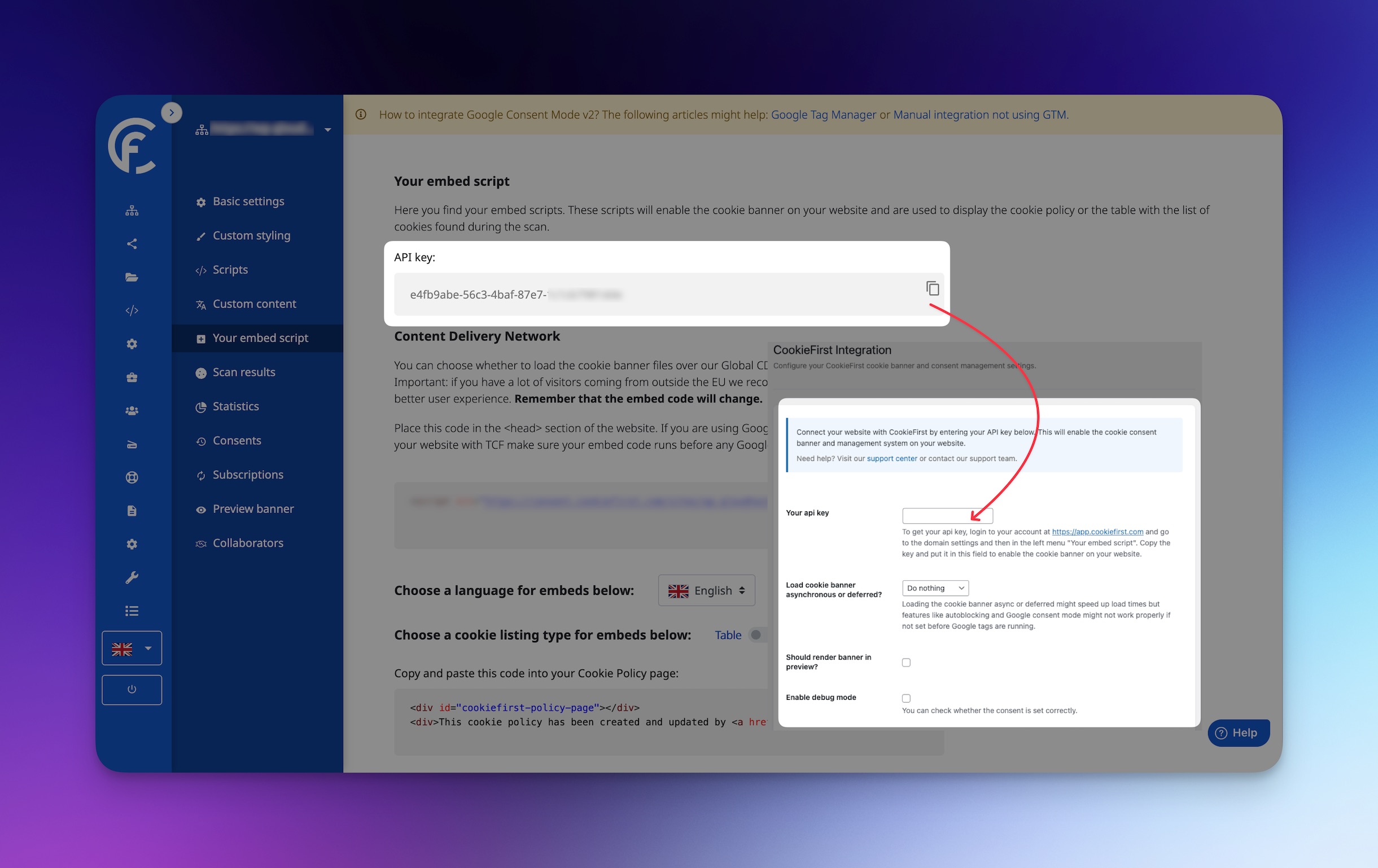Screen dimensions: 1378x868
Task: Open the Google Tag Manager article link
Action: tap(824, 115)
